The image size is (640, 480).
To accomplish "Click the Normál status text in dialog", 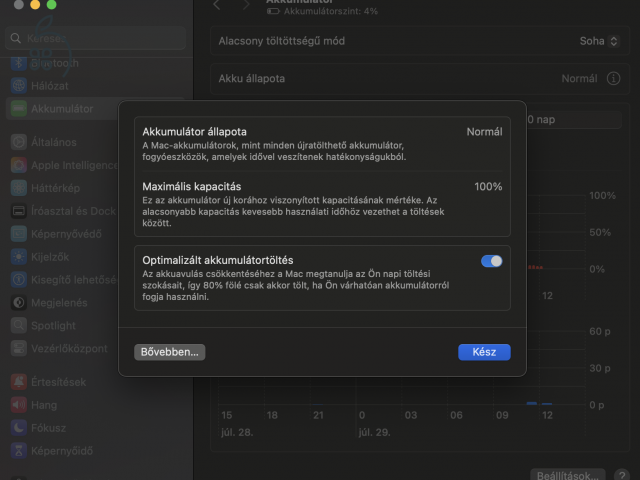I will click(x=484, y=132).
